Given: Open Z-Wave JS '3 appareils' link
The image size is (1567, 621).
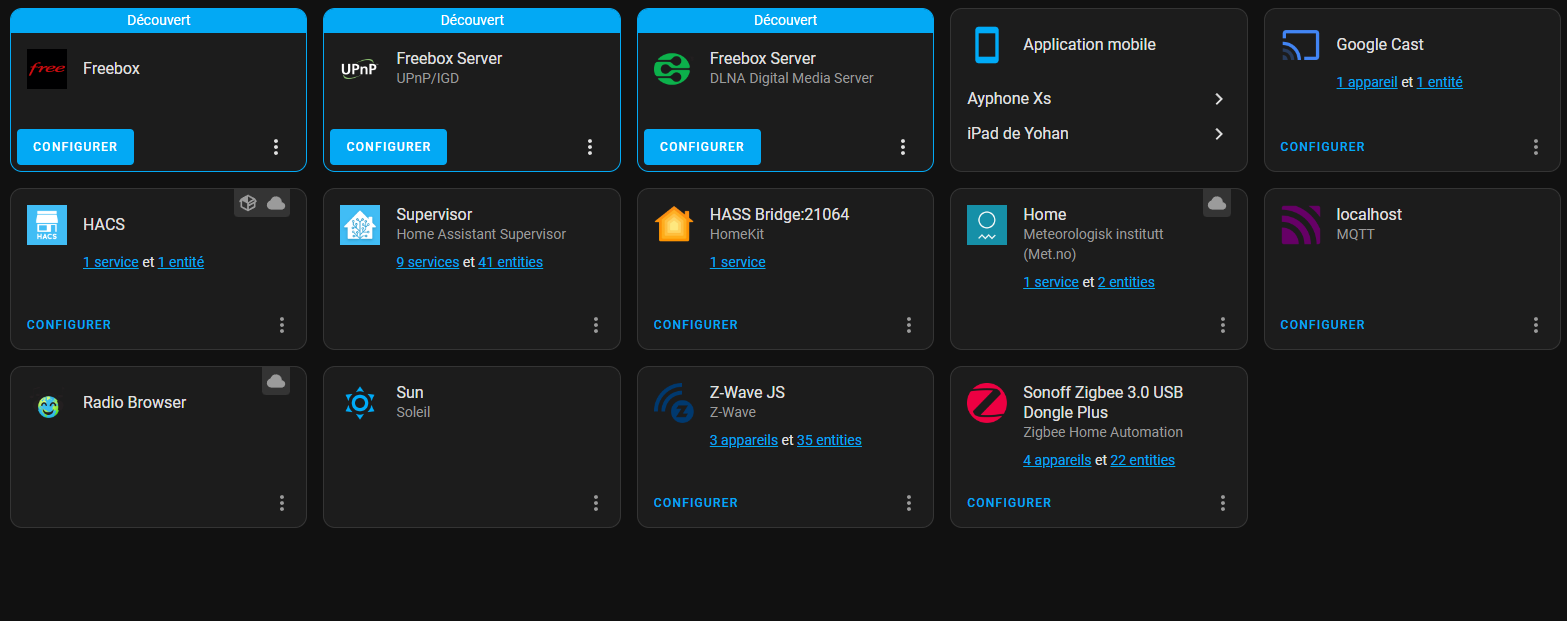Looking at the screenshot, I should pos(744,441).
